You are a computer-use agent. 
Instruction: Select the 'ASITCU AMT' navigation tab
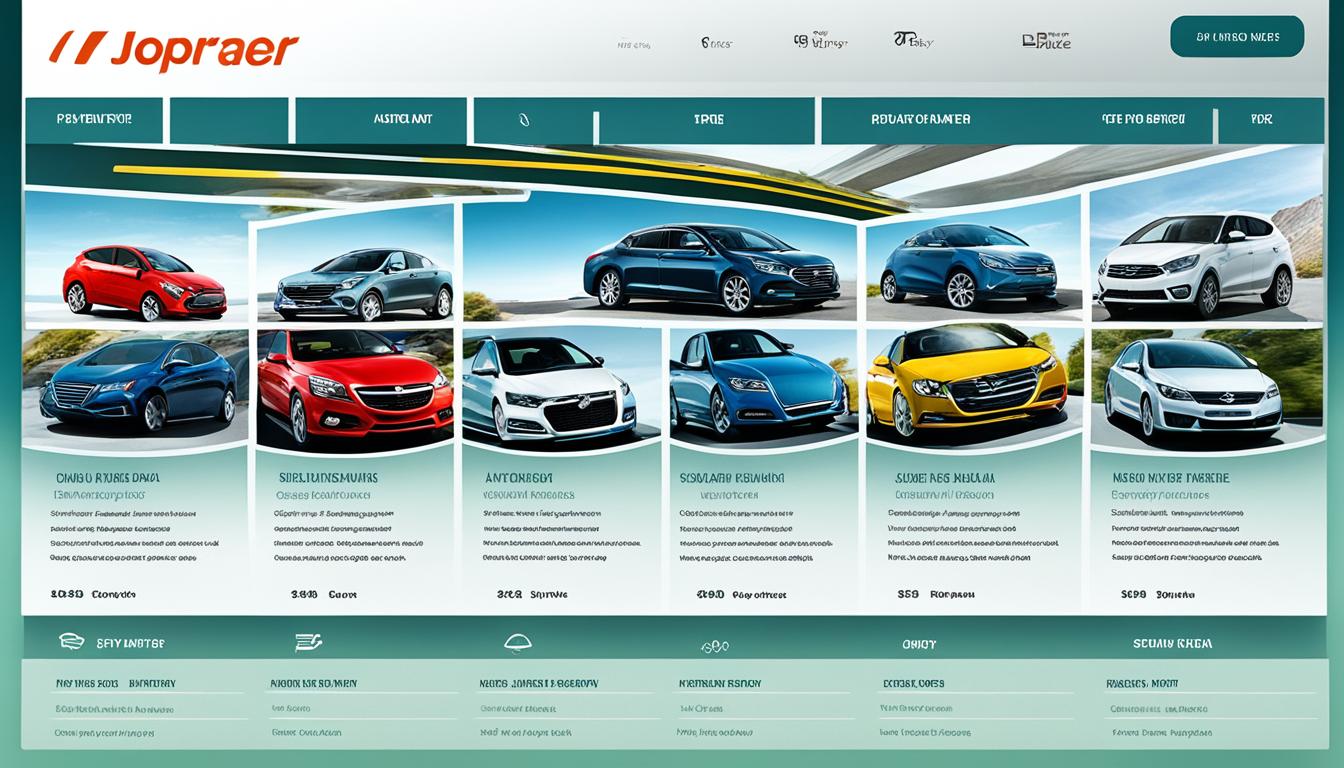point(381,120)
